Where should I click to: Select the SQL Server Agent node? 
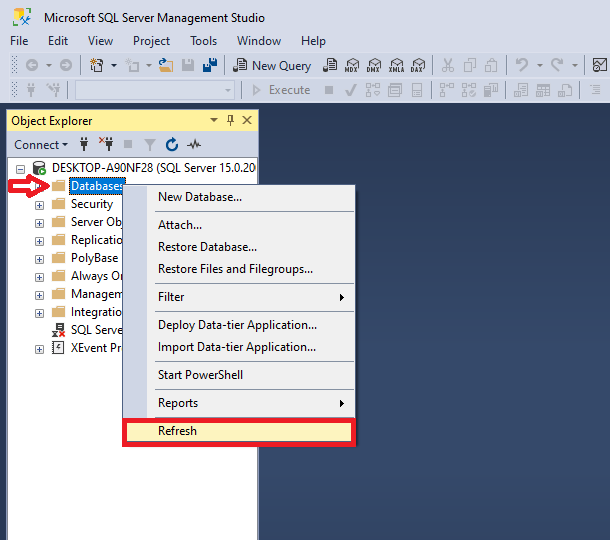pos(96,330)
